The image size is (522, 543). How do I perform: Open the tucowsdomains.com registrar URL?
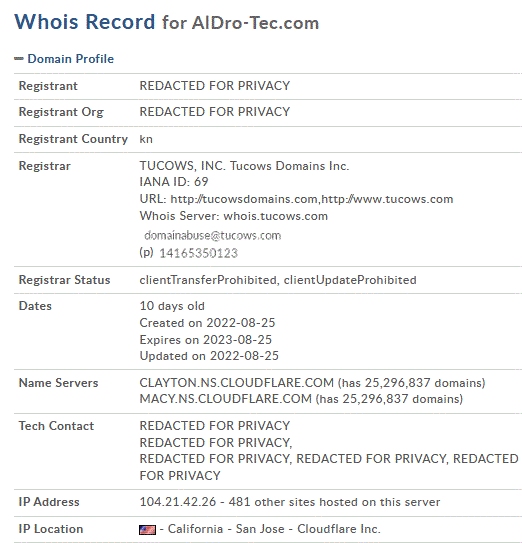coord(244,199)
